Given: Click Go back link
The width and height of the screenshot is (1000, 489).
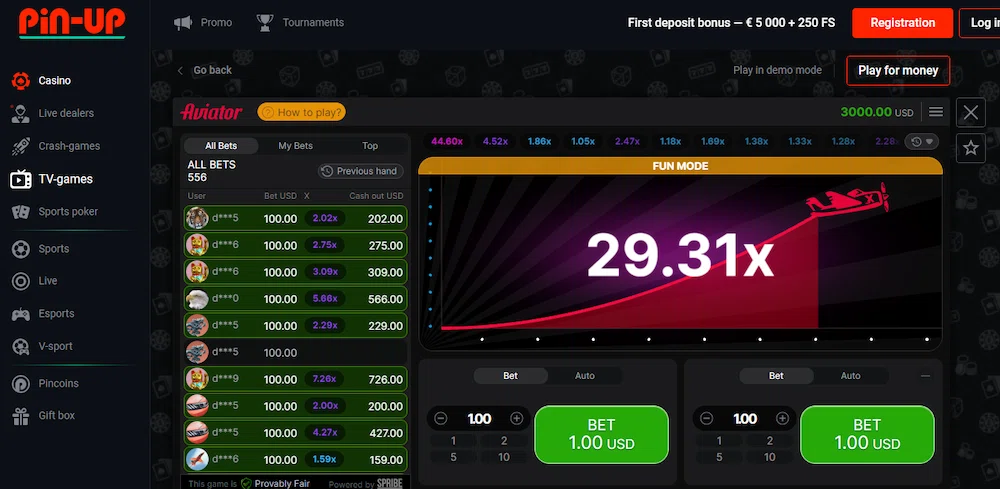Looking at the screenshot, I should (x=212, y=70).
